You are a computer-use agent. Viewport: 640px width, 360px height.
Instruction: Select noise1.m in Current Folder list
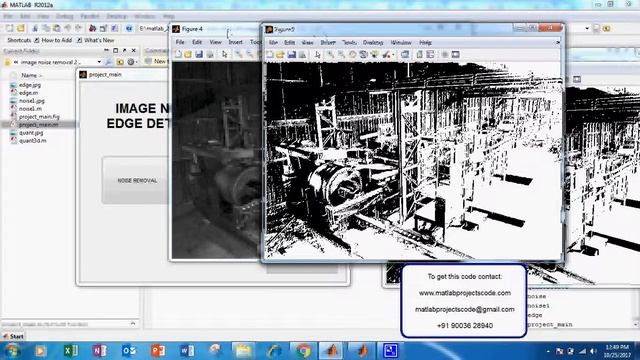(30, 109)
